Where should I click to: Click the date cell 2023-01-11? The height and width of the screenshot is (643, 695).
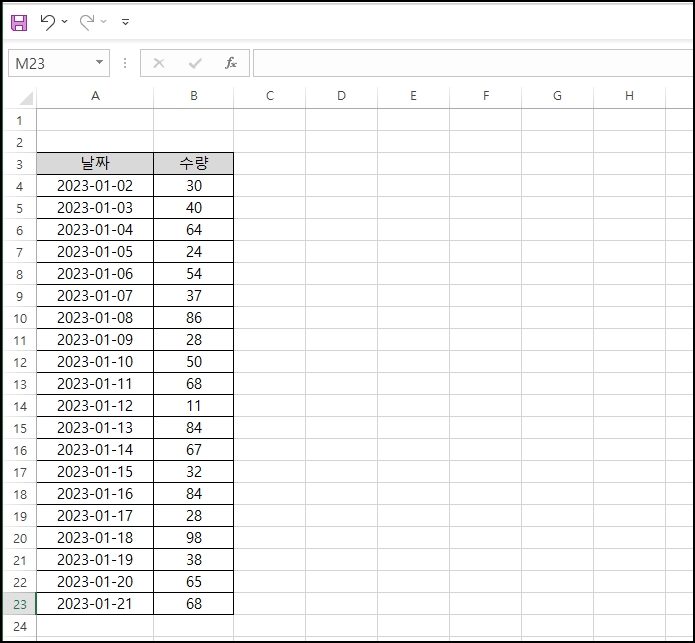click(x=95, y=384)
